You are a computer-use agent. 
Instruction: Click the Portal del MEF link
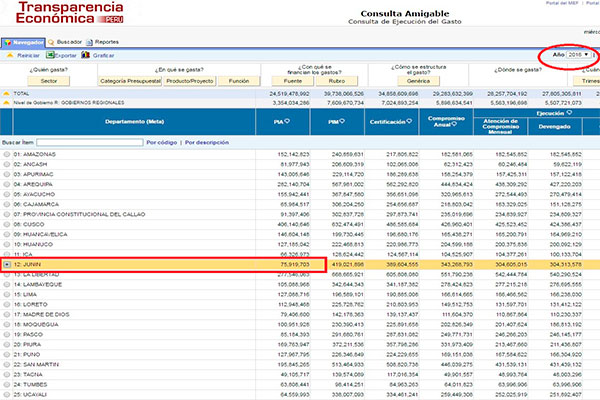pyautogui.click(x=562, y=3)
